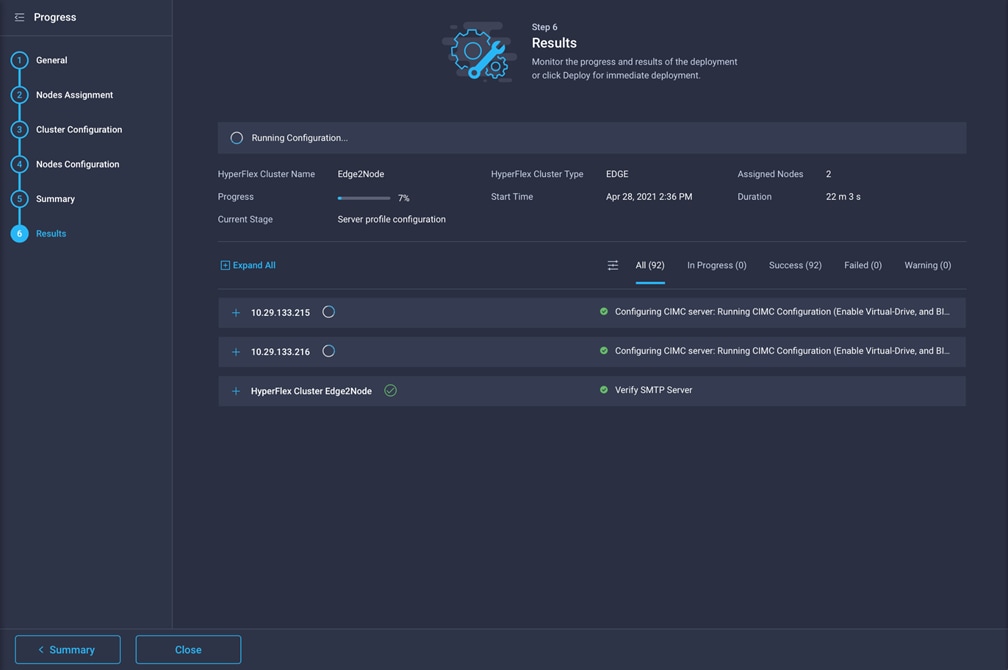Click the status circle for 10.29.133.215
This screenshot has width=1008, height=670.
(x=328, y=312)
